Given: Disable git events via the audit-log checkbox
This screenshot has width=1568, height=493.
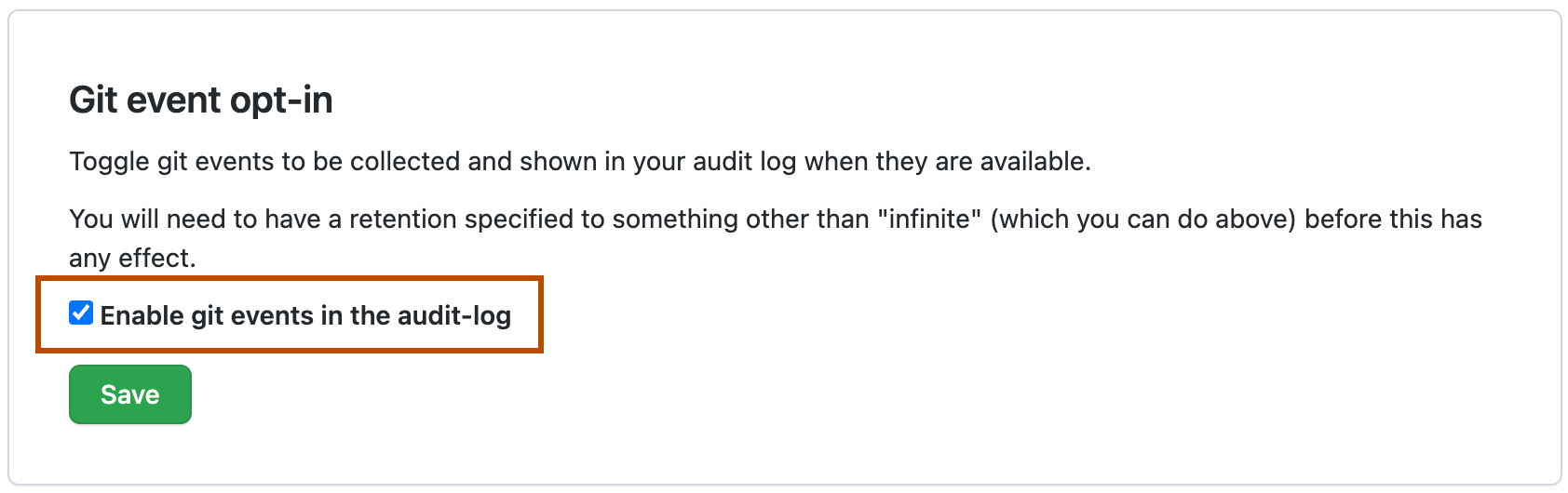Looking at the screenshot, I should (x=81, y=313).
